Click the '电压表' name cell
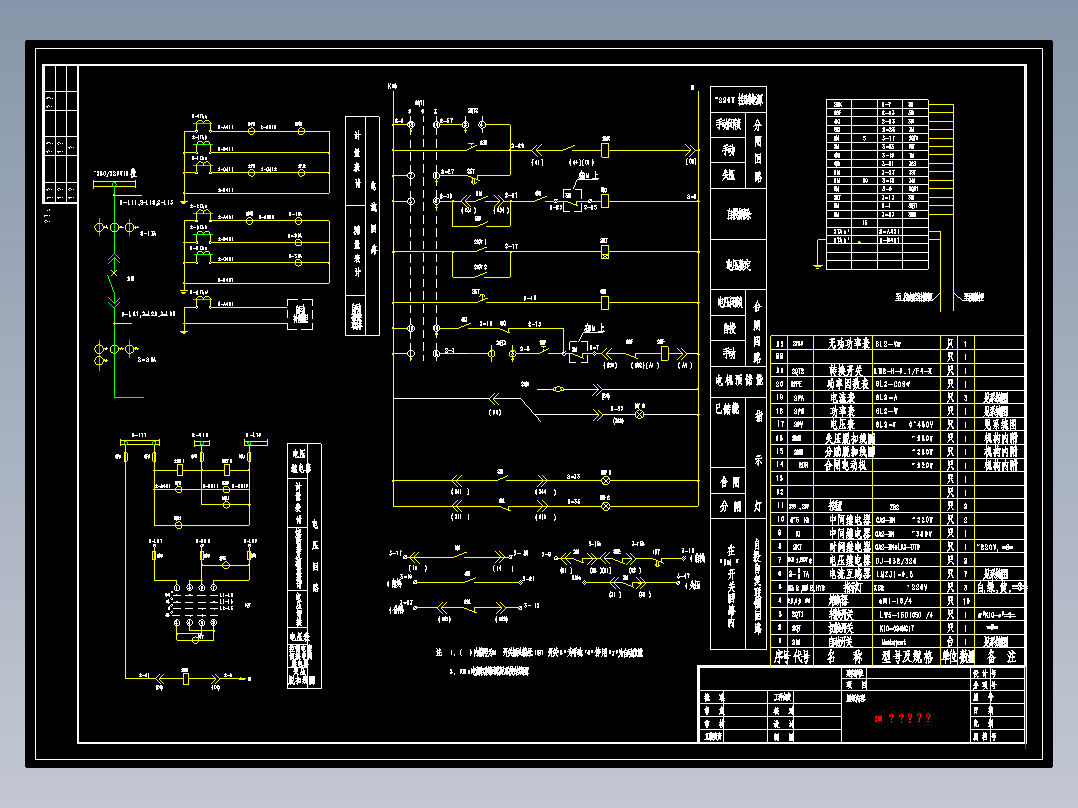Viewport: 1078px width, 808px height. click(842, 424)
